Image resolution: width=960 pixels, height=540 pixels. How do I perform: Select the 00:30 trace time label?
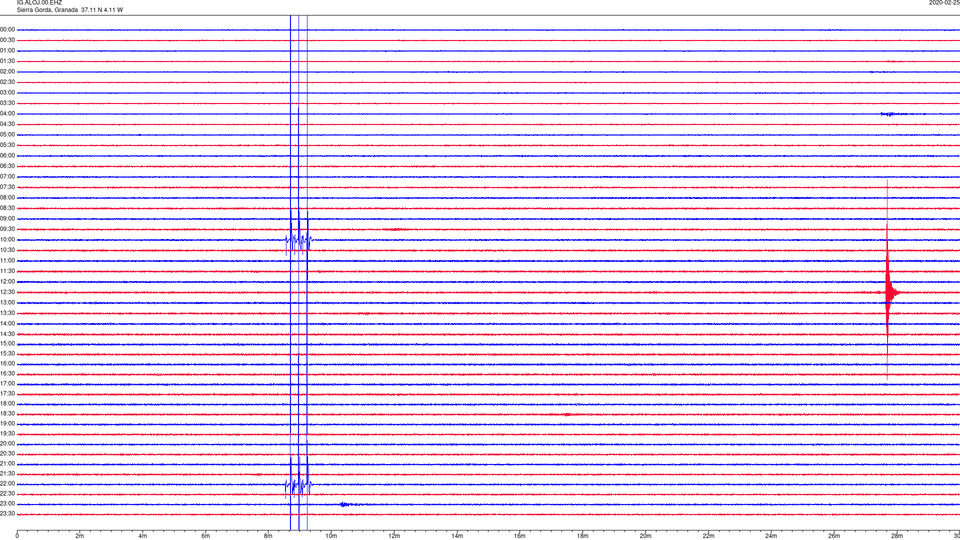[7, 40]
